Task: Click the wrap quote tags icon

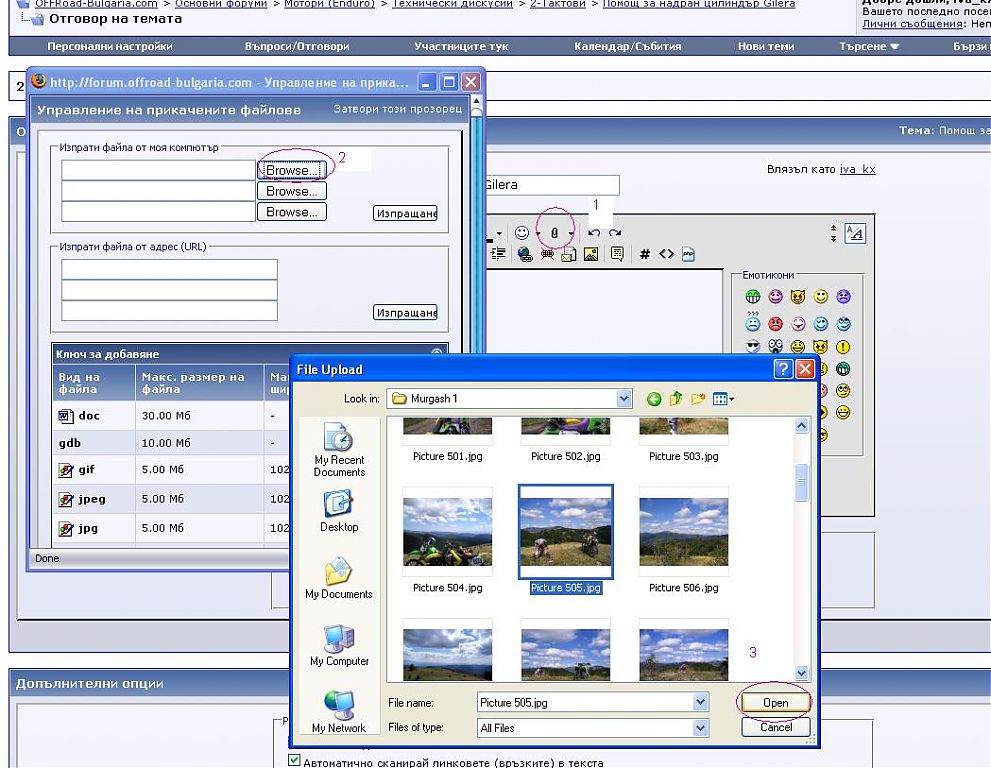Action: tap(617, 254)
